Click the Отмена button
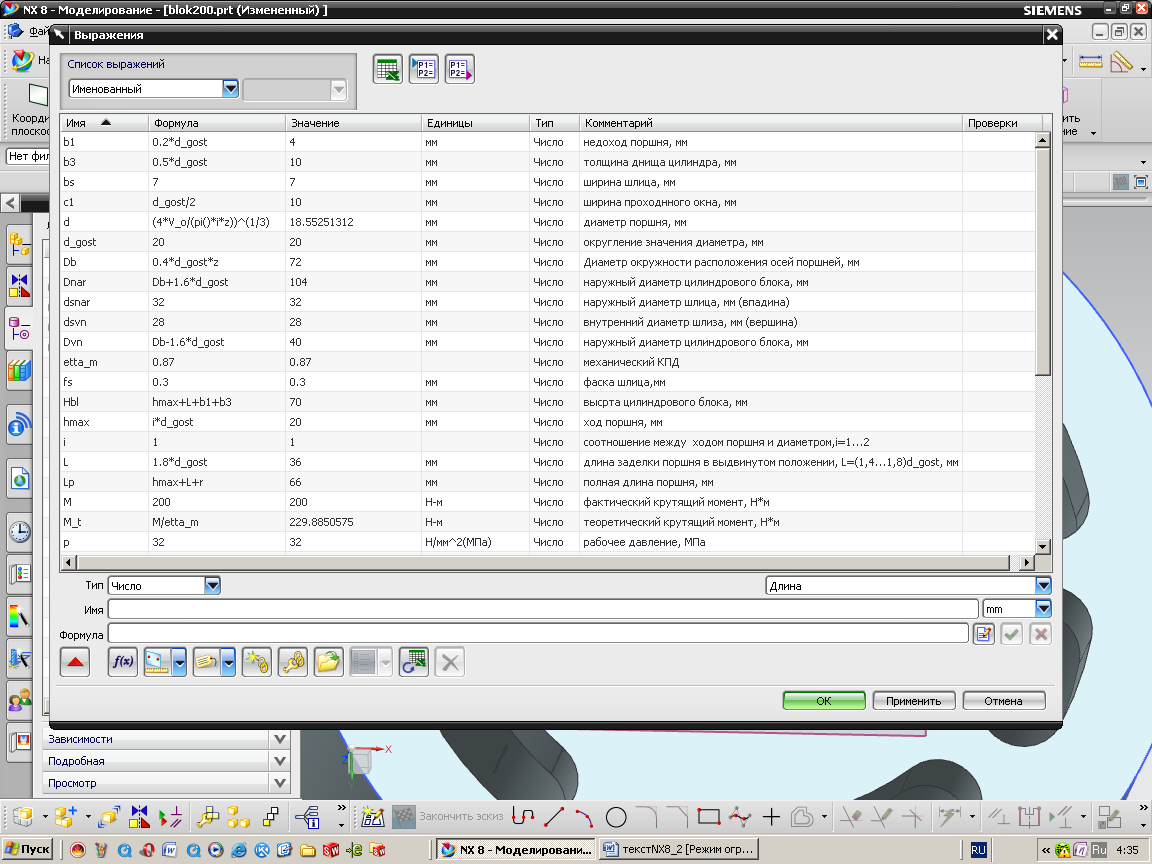 tap(1003, 701)
